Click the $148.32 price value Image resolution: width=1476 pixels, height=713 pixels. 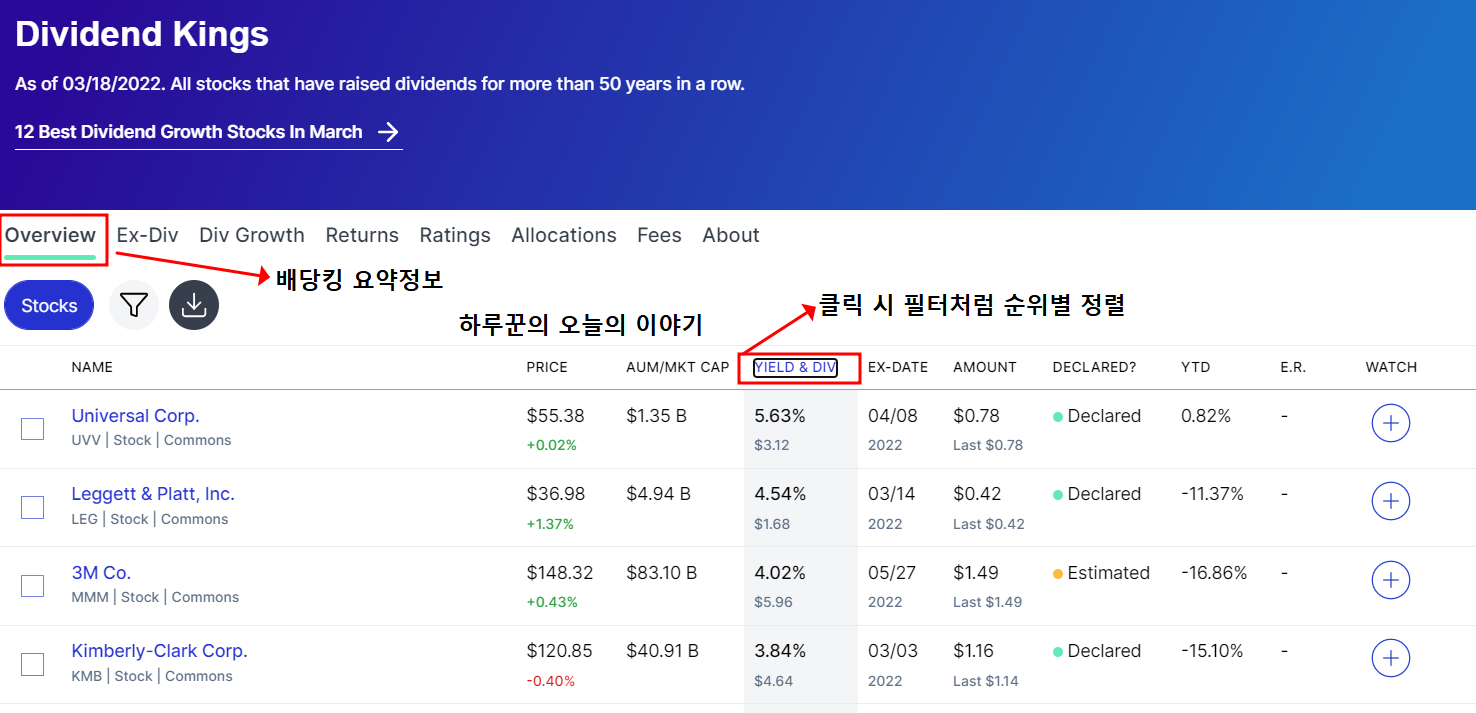[560, 573]
